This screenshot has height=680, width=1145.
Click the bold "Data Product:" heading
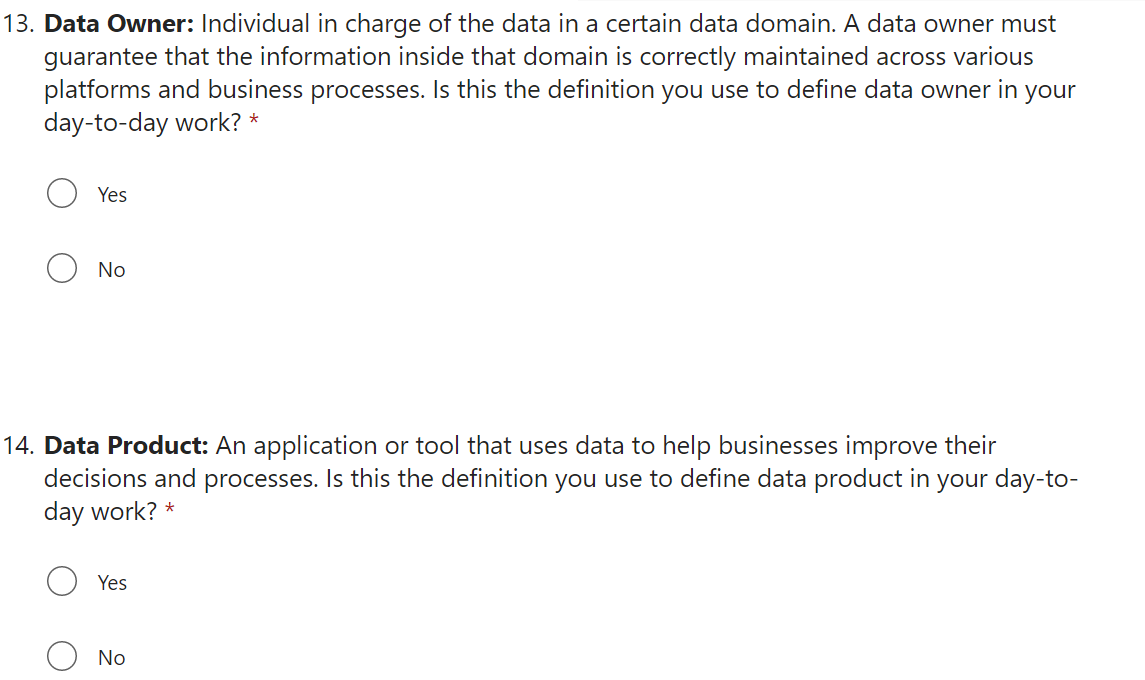point(126,445)
